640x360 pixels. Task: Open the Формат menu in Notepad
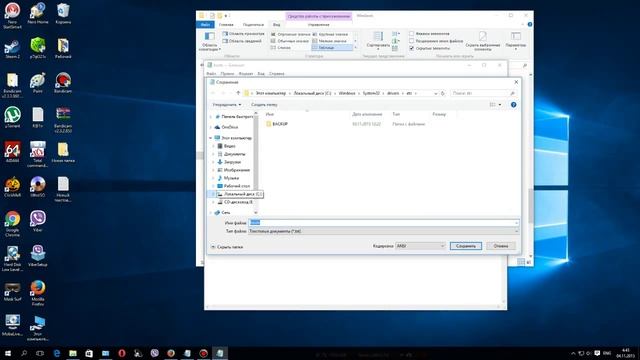coord(246,73)
